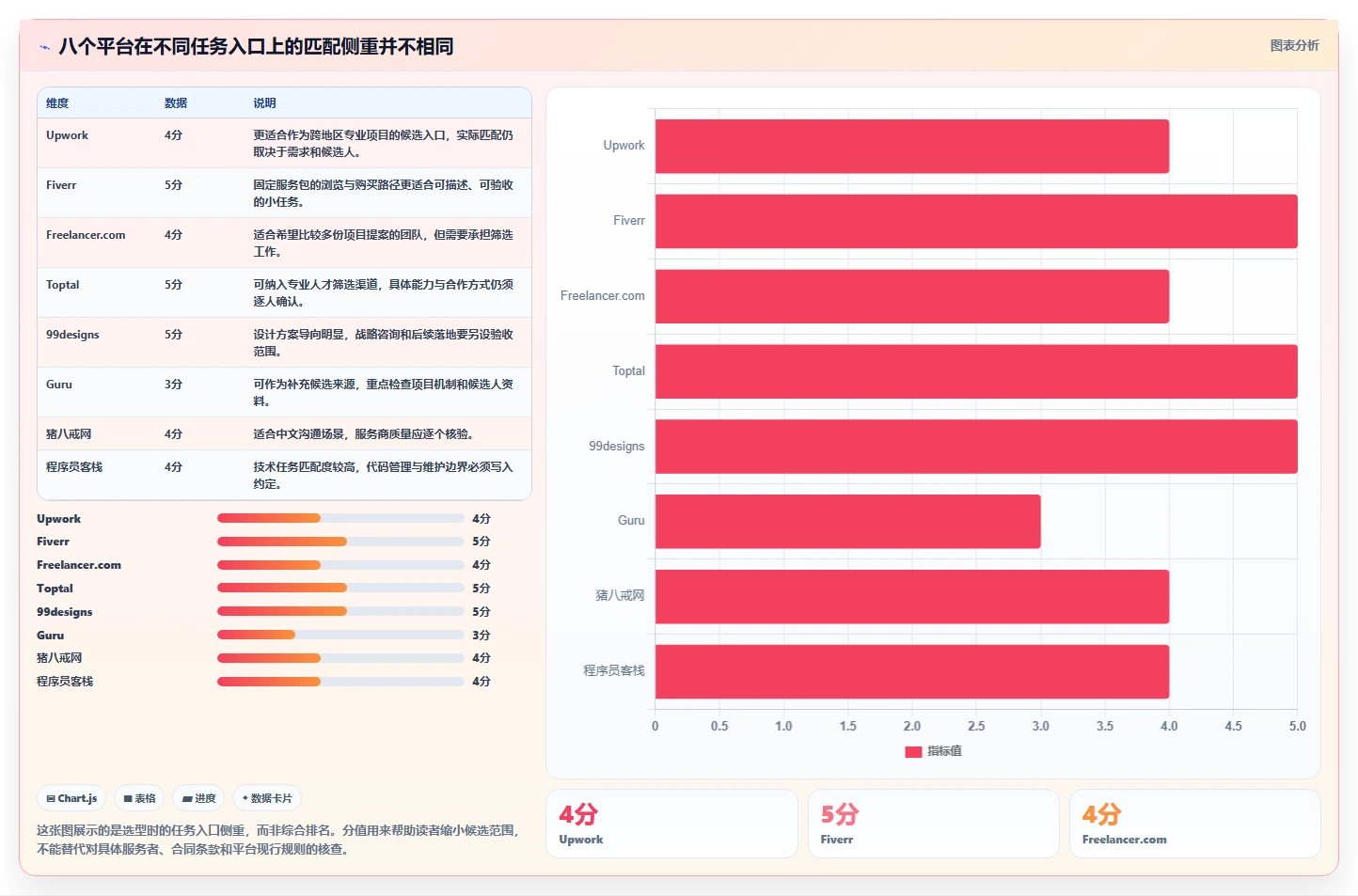Image resolution: width=1358 pixels, height=896 pixels.
Task: Open the 4分 Freelancer.com data card
Action: pyautogui.click(x=1194, y=824)
